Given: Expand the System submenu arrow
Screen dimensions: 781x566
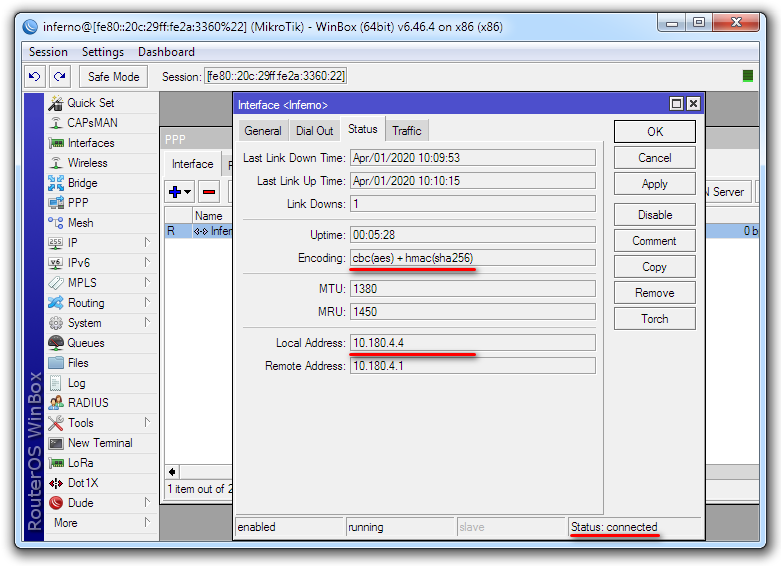Looking at the screenshot, I should click(147, 322).
